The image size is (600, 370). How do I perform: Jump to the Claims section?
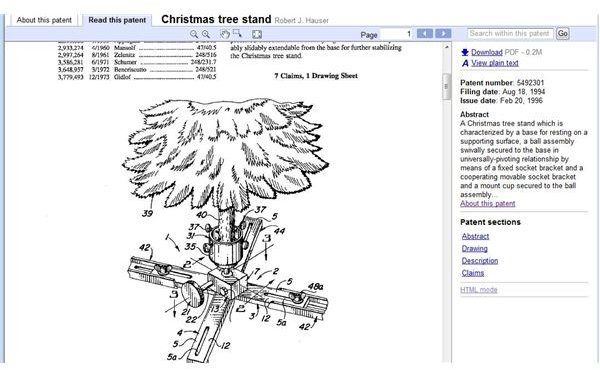pyautogui.click(x=473, y=273)
